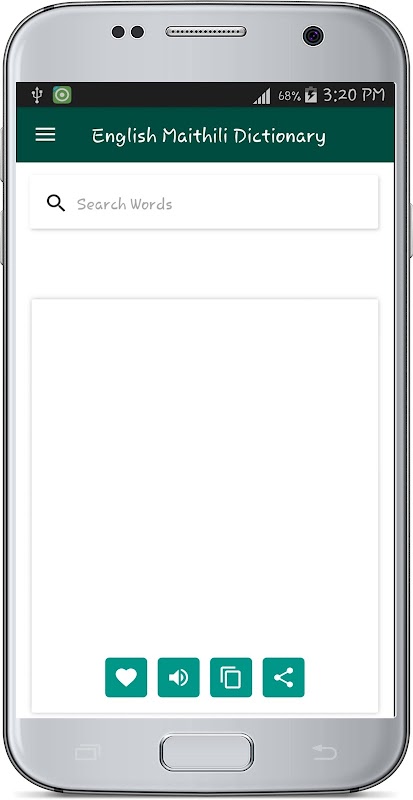The image size is (413, 800).
Task: Open the hamburger navigation menu
Action: coord(45,135)
